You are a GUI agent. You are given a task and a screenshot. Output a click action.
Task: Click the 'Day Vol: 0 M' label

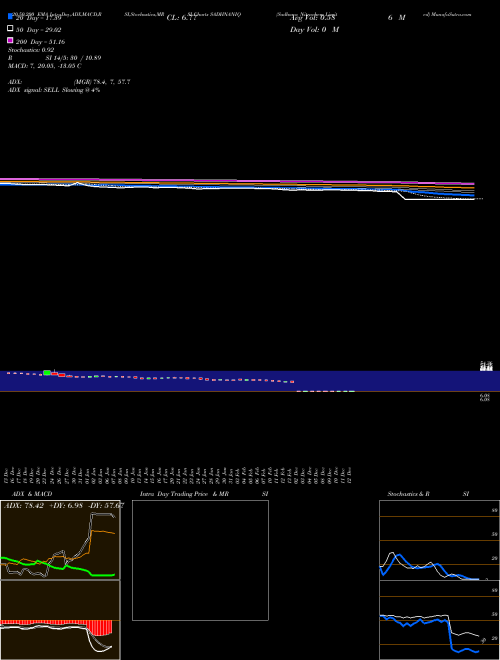point(314,30)
